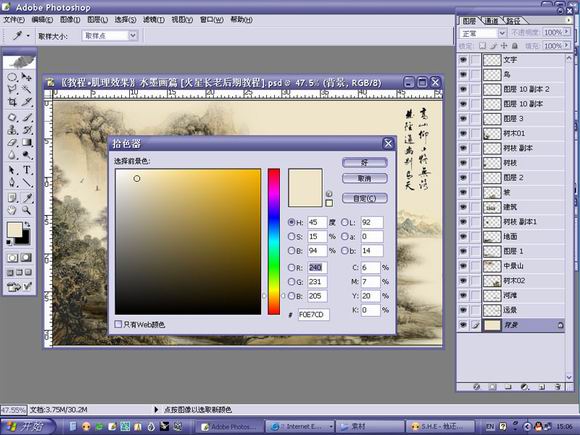Open the 图像(I) menu

70,20
